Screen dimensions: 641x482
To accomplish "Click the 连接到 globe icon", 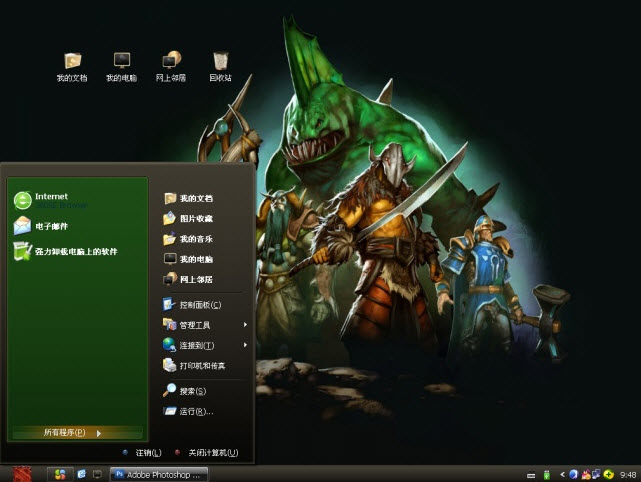I will point(169,345).
